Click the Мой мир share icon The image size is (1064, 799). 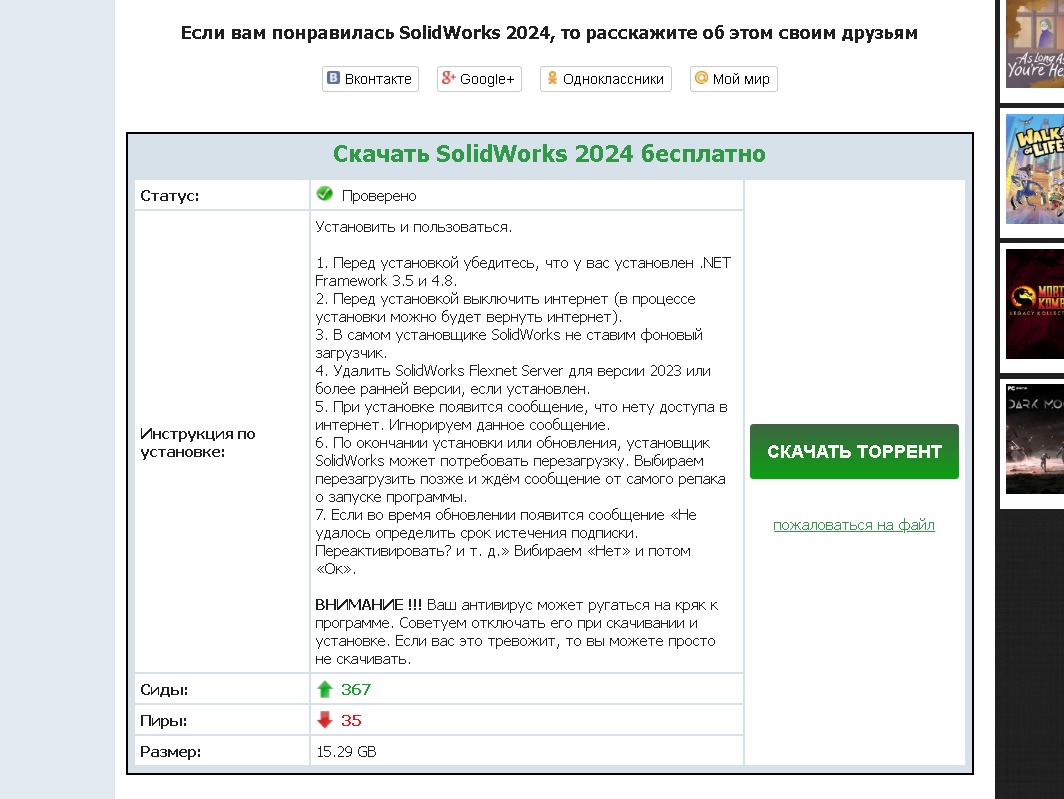(701, 79)
